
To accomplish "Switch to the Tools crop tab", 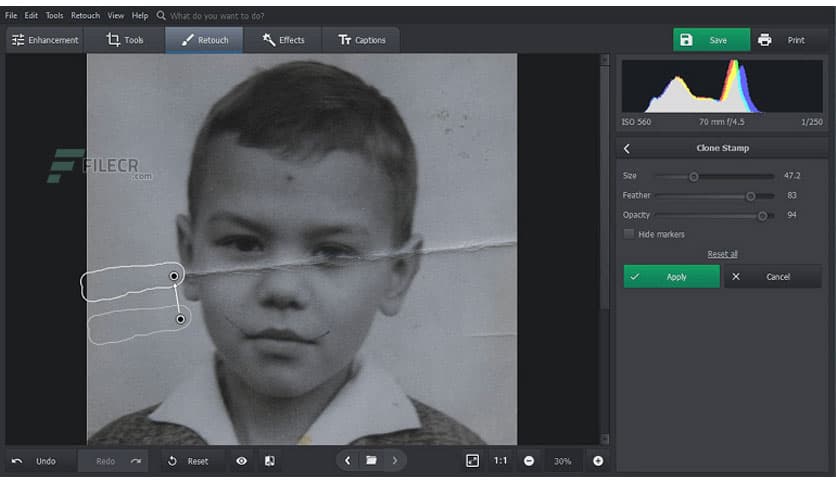I will coord(125,40).
